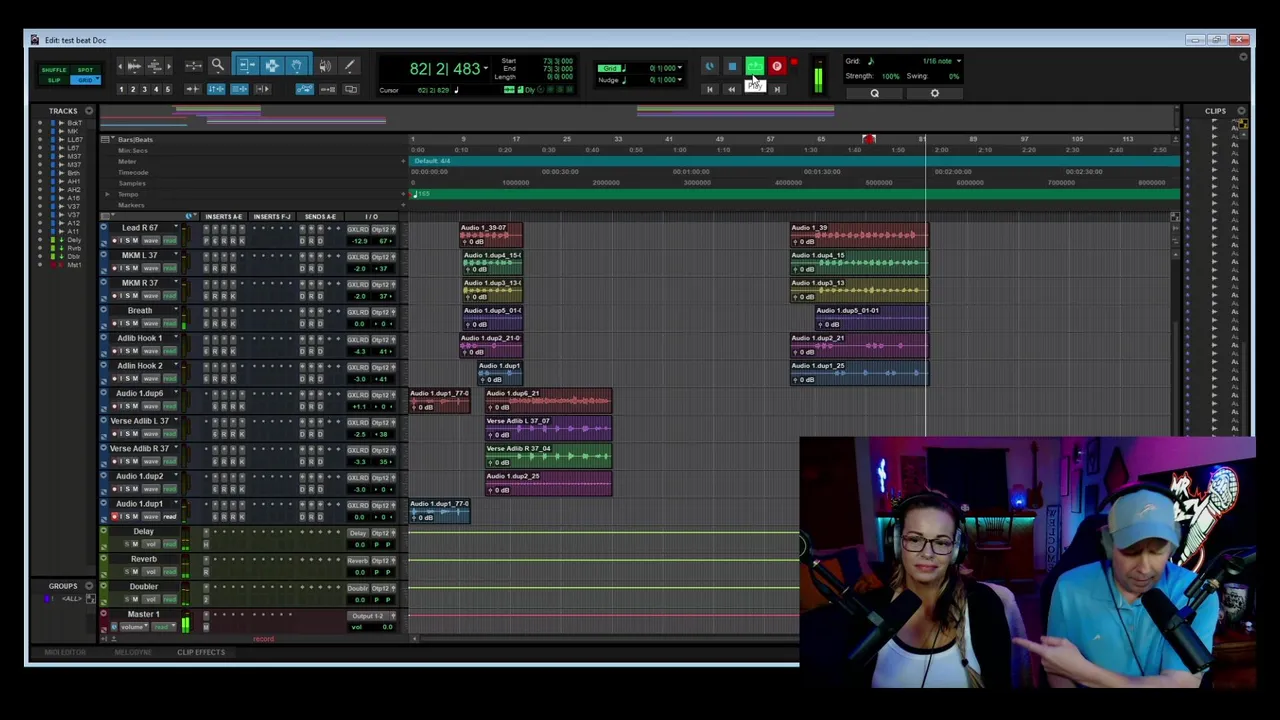Viewport: 1280px width, 720px height.
Task: Mute the Adlib Hook 1 track
Action: [x=135, y=351]
